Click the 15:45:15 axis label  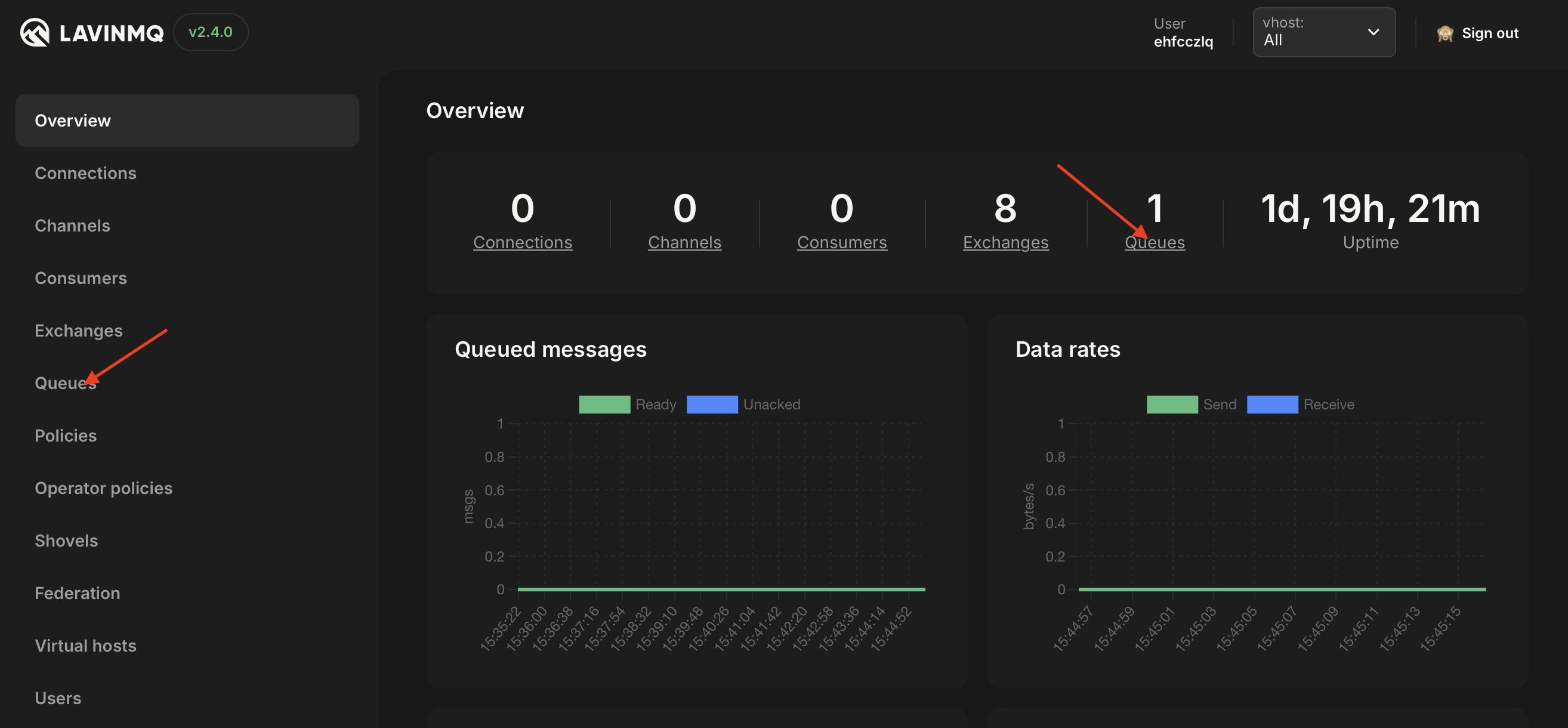click(1440, 629)
